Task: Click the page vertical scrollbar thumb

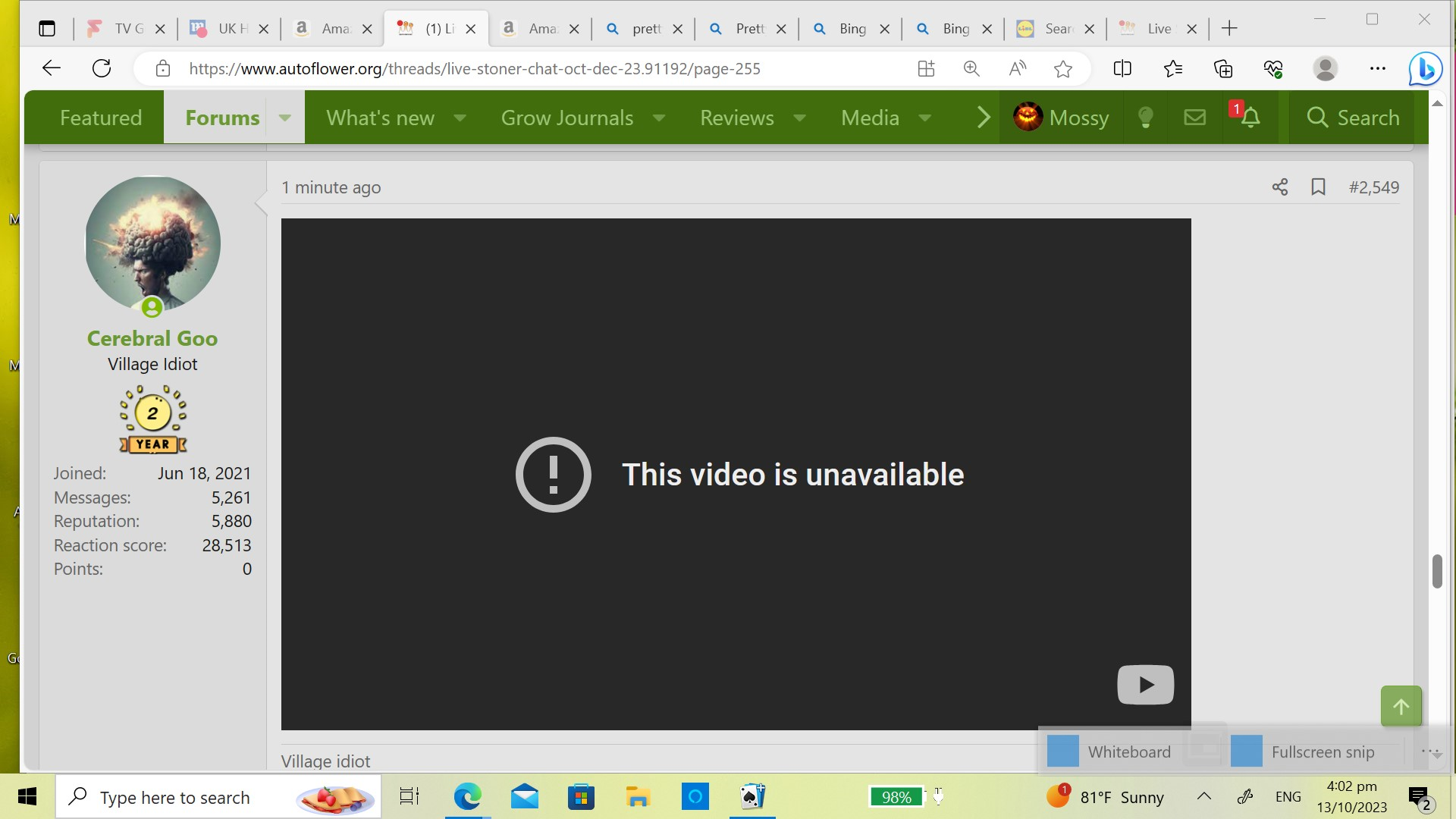Action: (x=1437, y=571)
